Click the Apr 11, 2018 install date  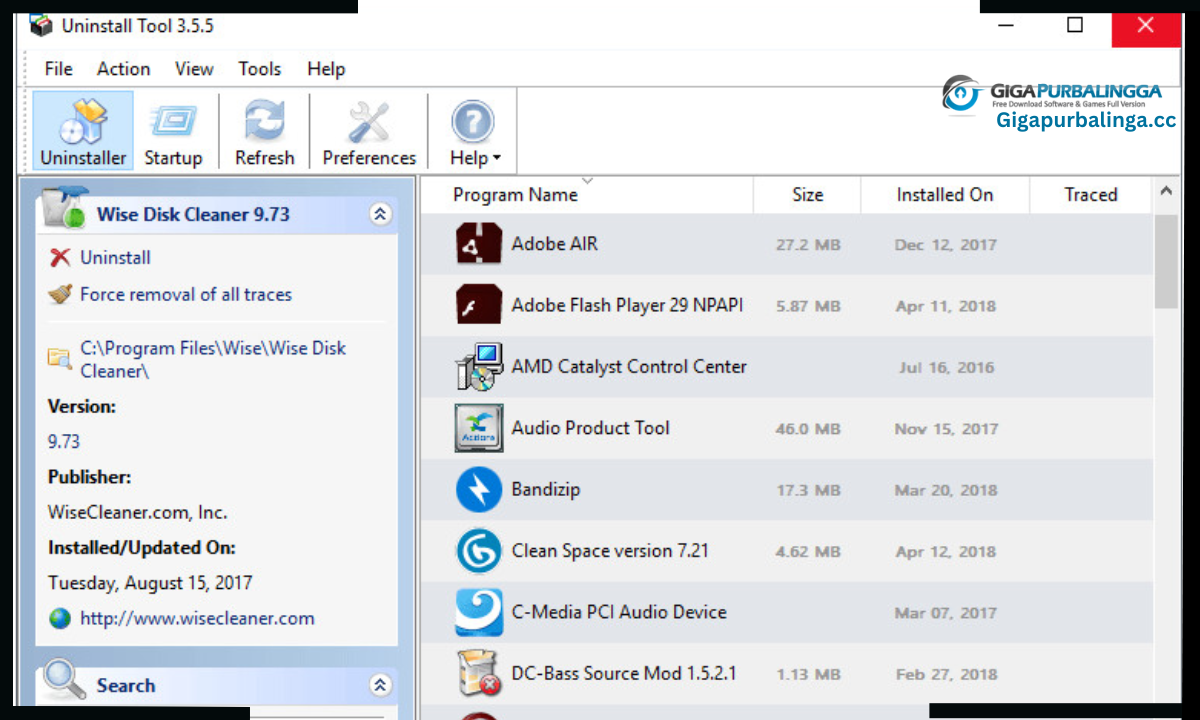946,306
